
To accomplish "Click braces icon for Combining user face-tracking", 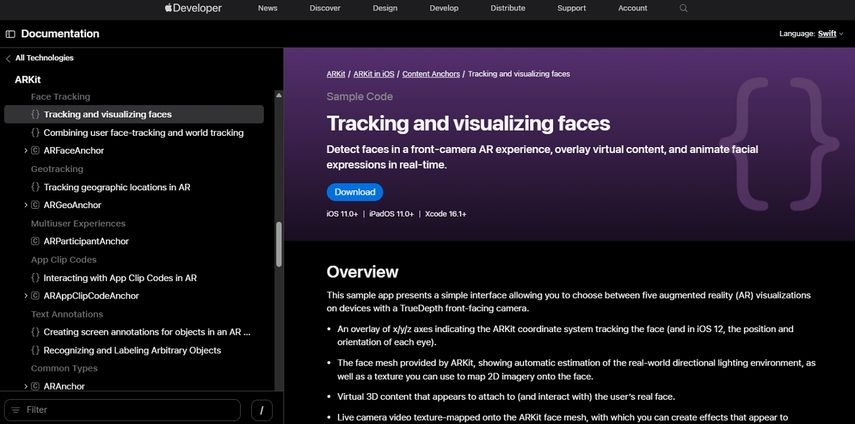I will point(35,132).
